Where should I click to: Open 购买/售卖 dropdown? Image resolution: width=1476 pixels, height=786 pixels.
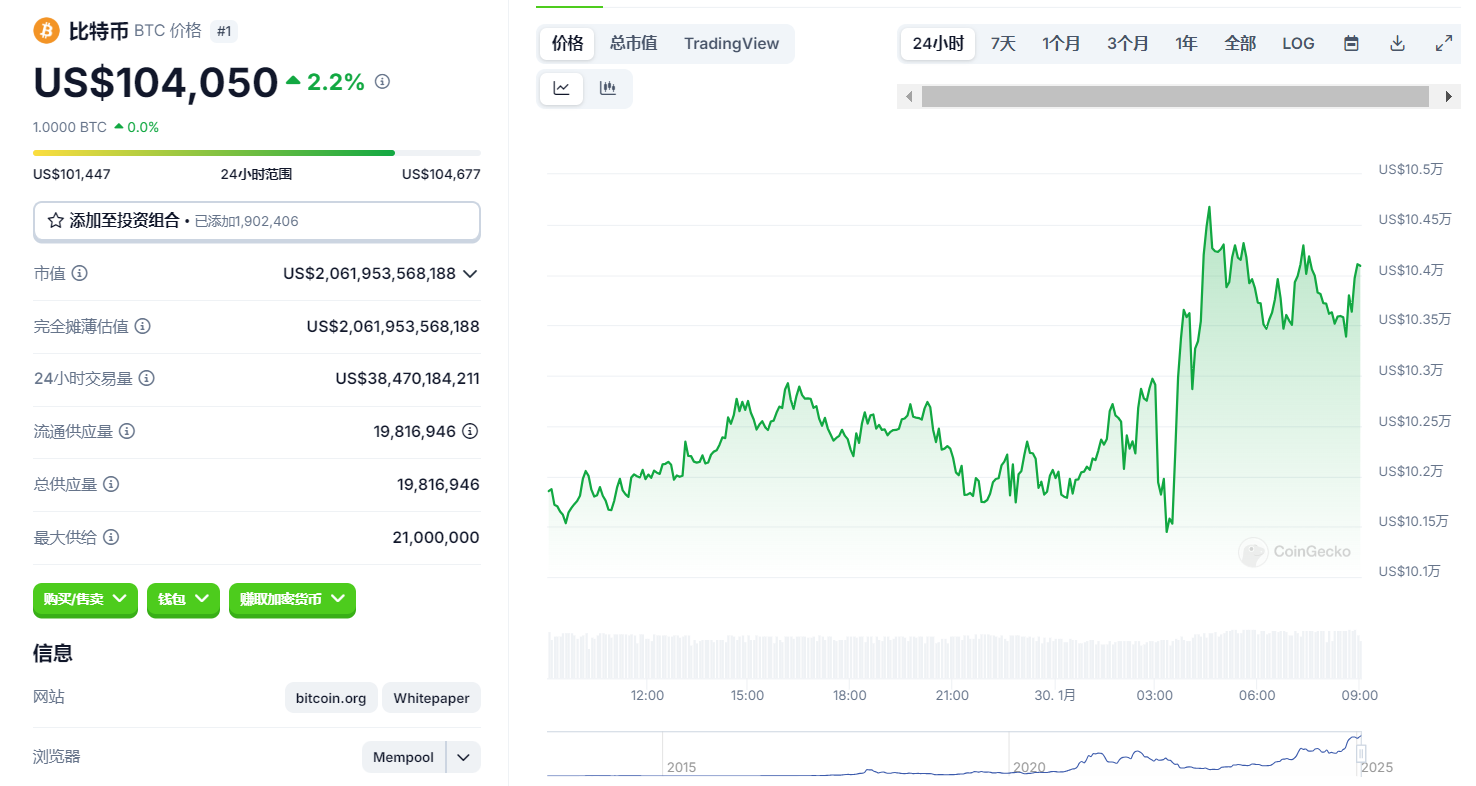[85, 599]
